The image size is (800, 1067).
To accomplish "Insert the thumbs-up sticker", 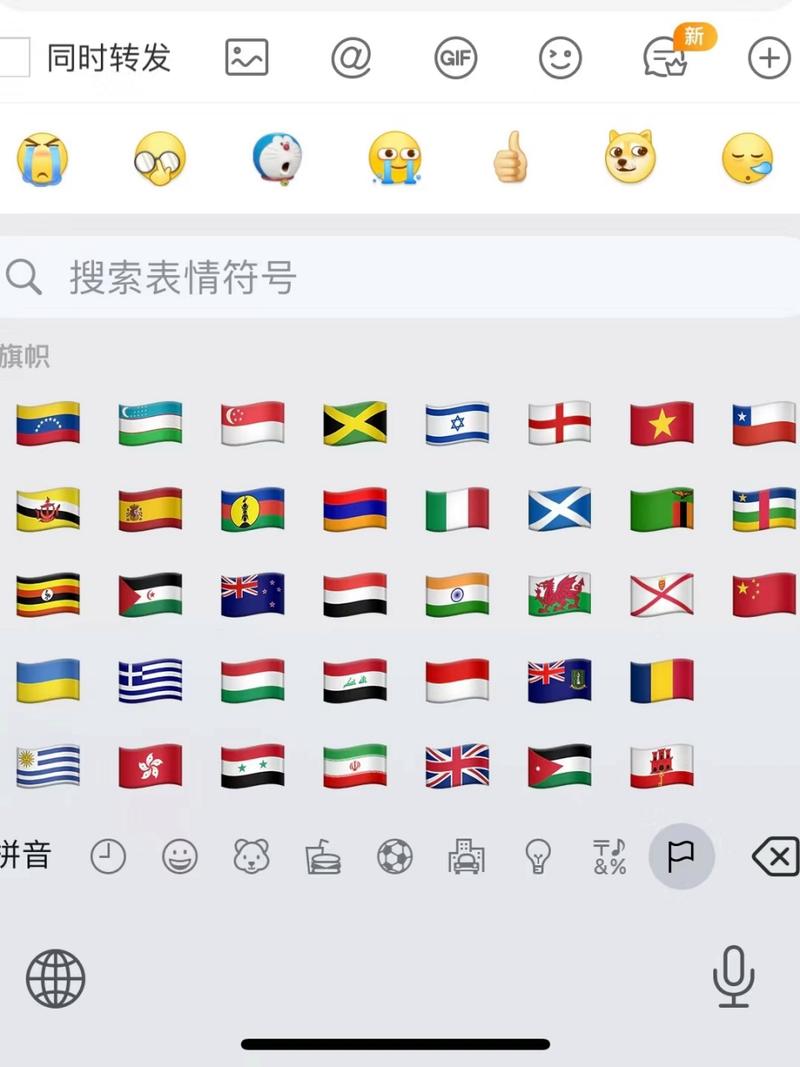I will point(511,158).
